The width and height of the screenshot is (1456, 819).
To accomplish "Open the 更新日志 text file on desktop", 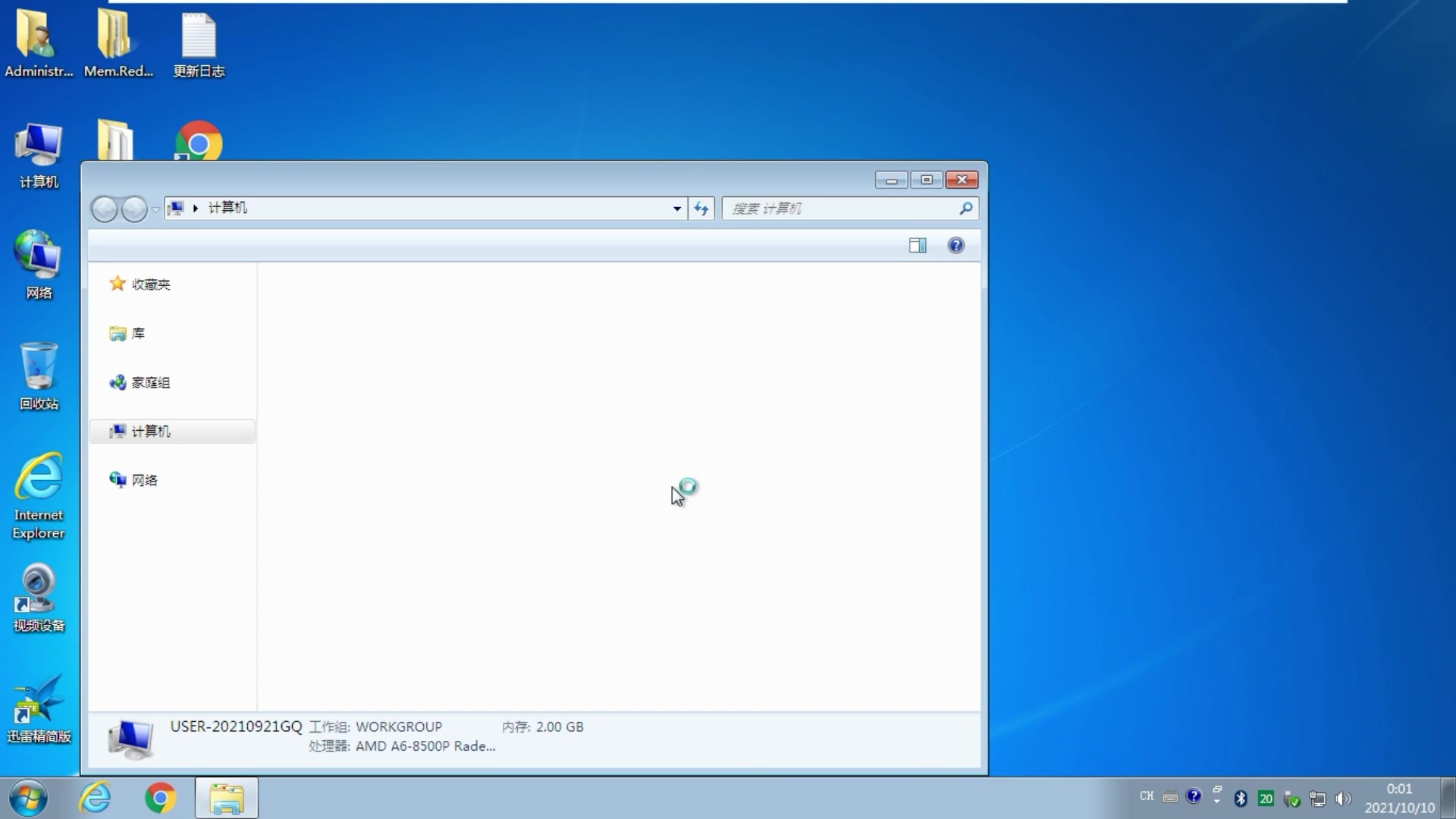I will [x=199, y=44].
